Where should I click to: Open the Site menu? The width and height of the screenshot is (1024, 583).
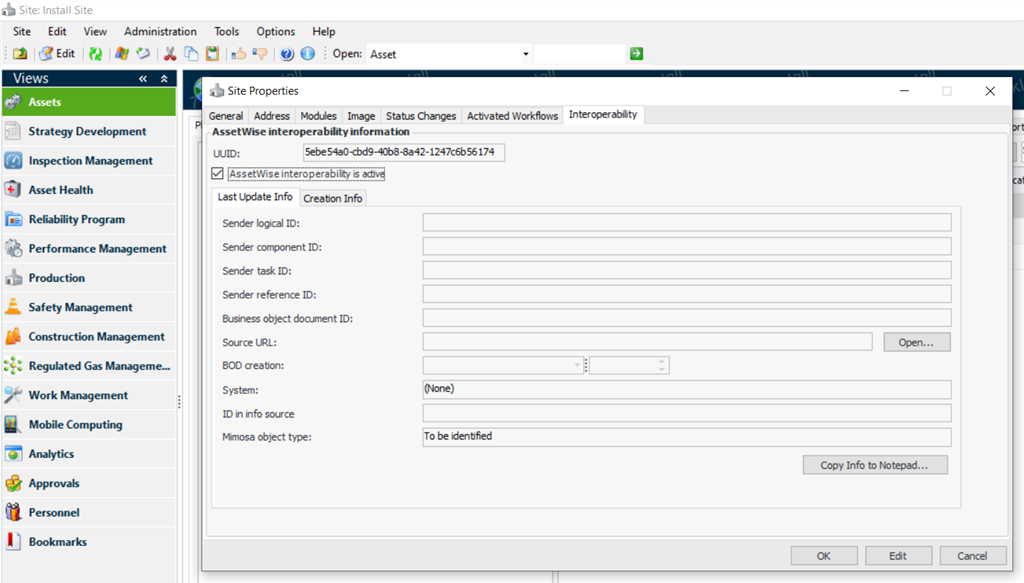click(22, 31)
